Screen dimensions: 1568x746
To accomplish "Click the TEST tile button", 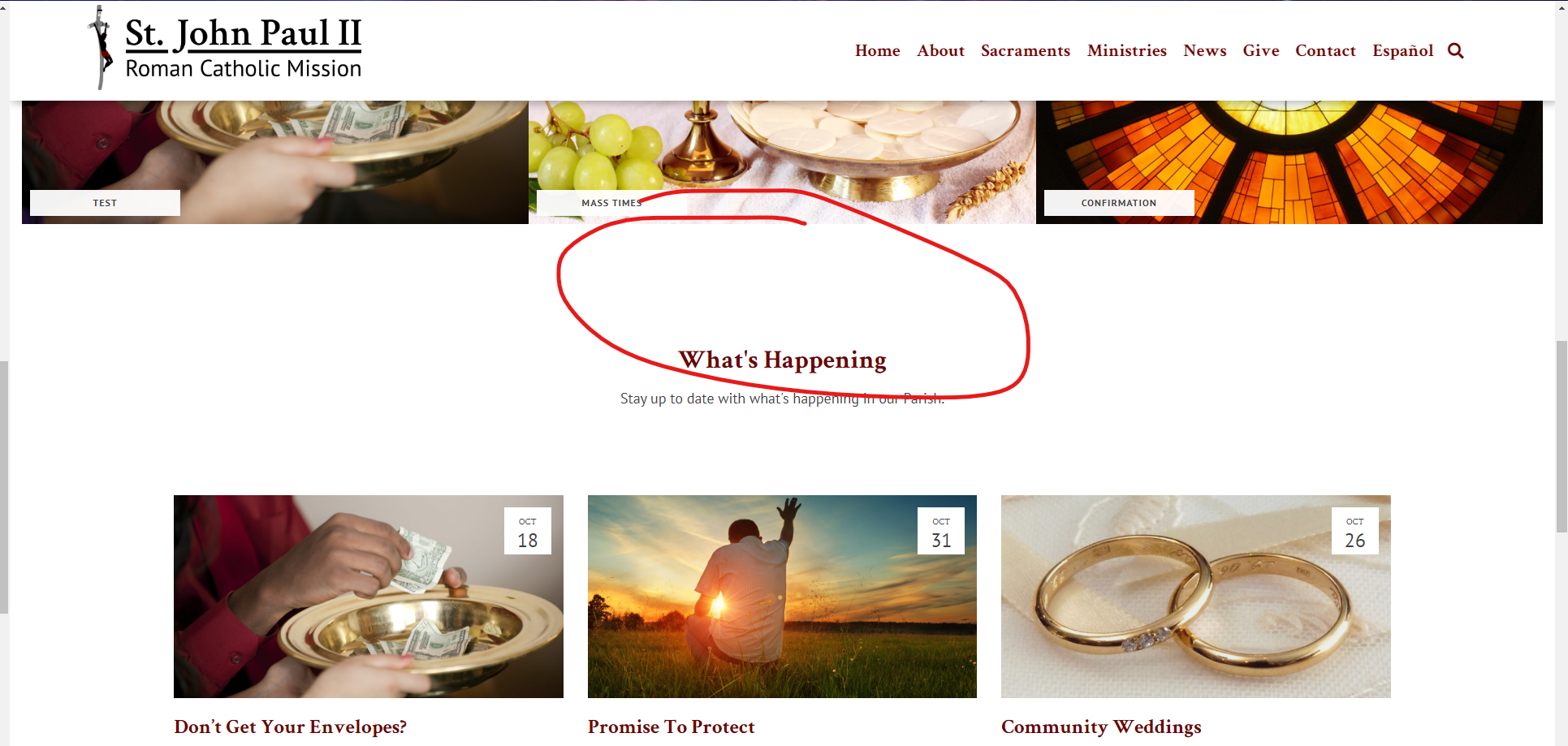I will pyautogui.click(x=105, y=203).
